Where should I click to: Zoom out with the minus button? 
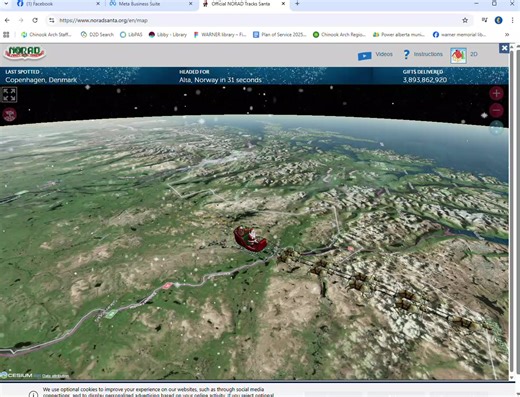[496, 110]
